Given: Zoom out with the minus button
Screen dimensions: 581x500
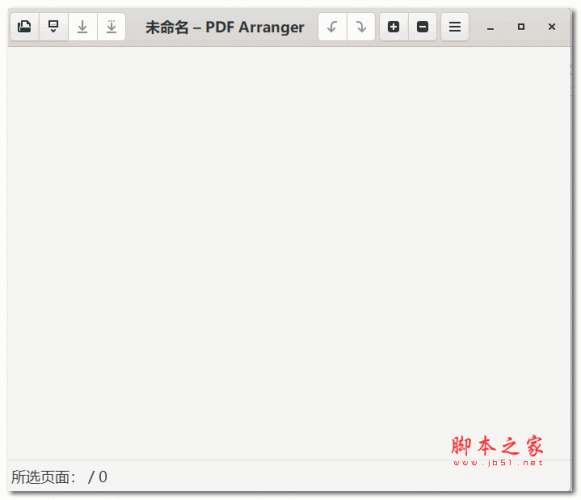Looking at the screenshot, I should coord(422,27).
